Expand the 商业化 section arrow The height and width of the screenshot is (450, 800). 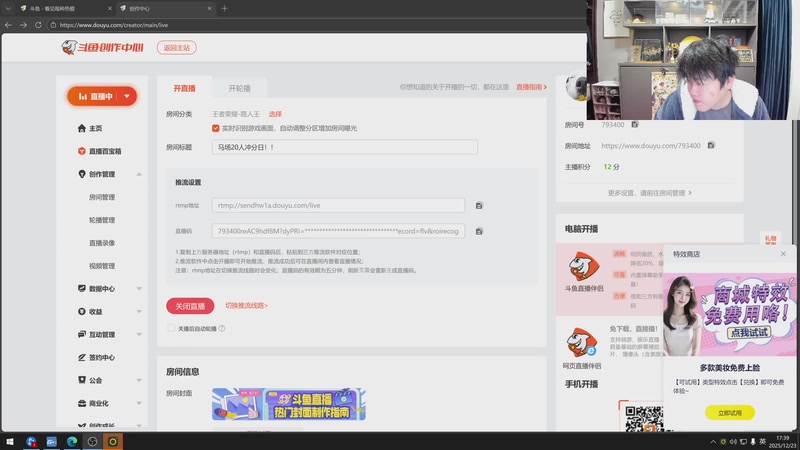[x=139, y=404]
